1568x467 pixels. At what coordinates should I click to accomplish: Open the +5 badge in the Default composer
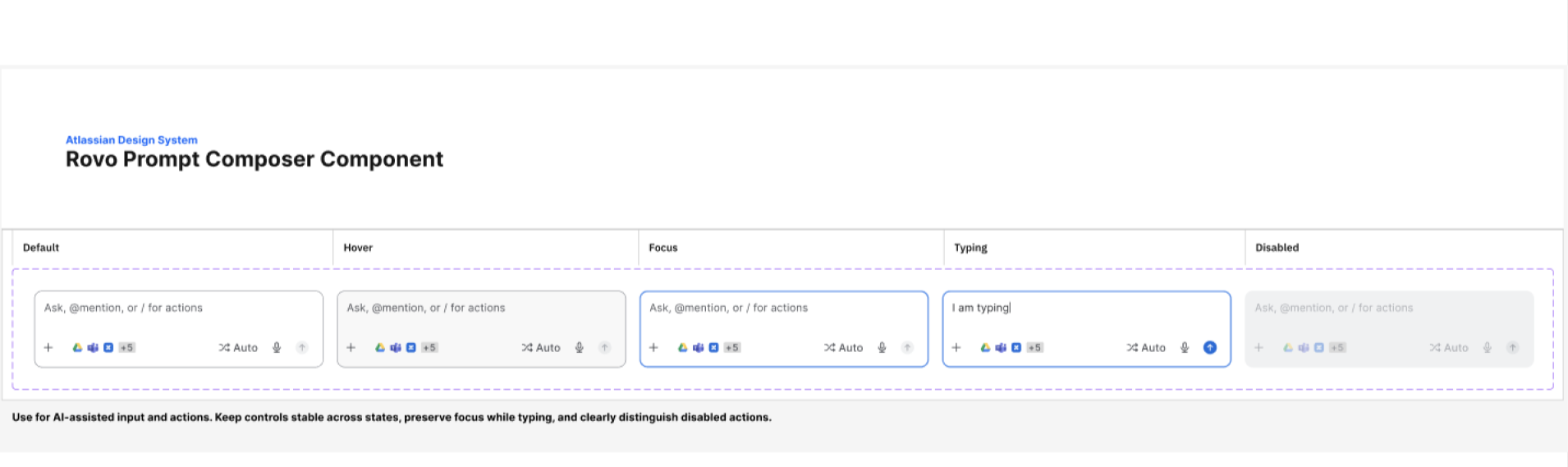[126, 348]
